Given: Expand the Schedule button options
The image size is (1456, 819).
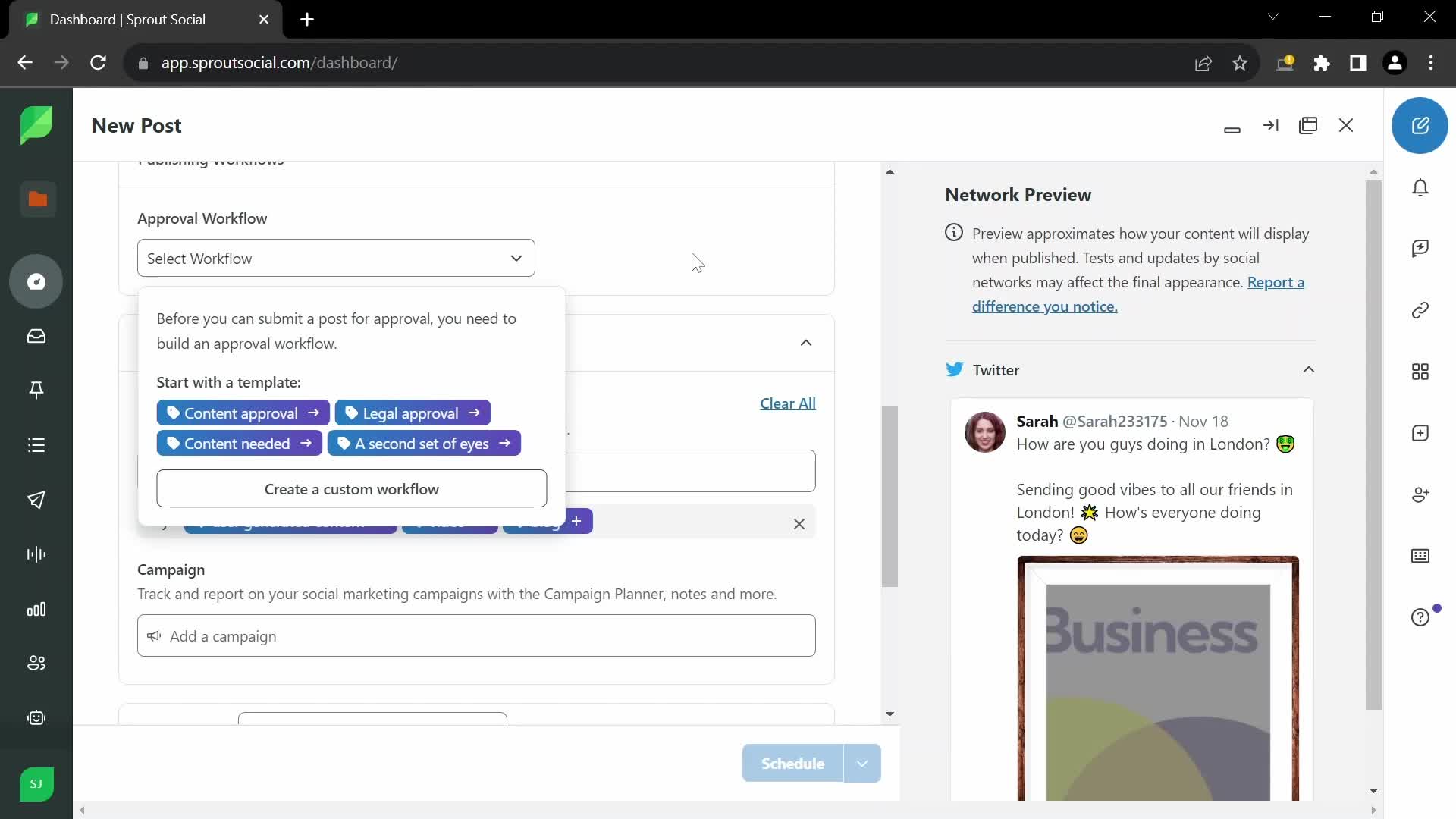Looking at the screenshot, I should coord(863,764).
